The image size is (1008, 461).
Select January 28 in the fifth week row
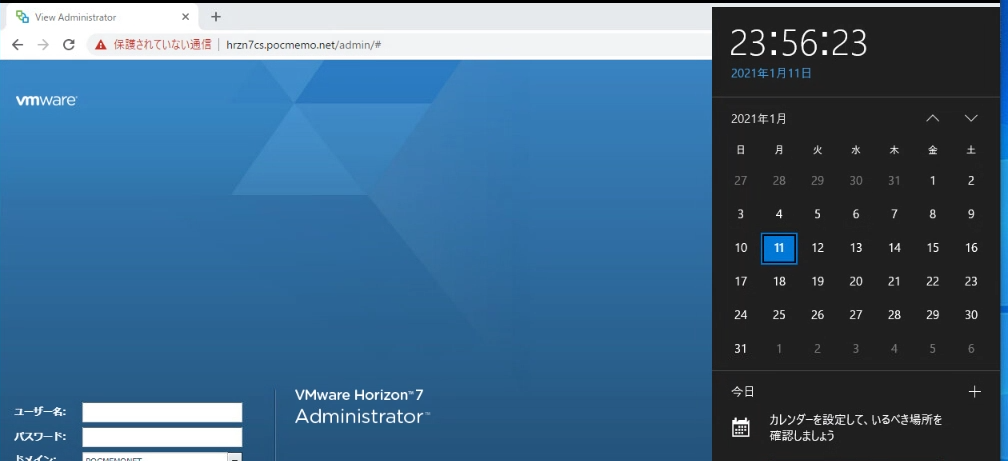pos(894,315)
